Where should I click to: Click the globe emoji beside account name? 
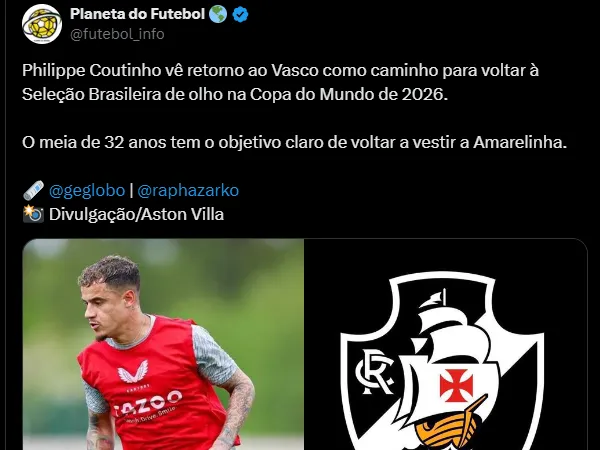tap(218, 14)
